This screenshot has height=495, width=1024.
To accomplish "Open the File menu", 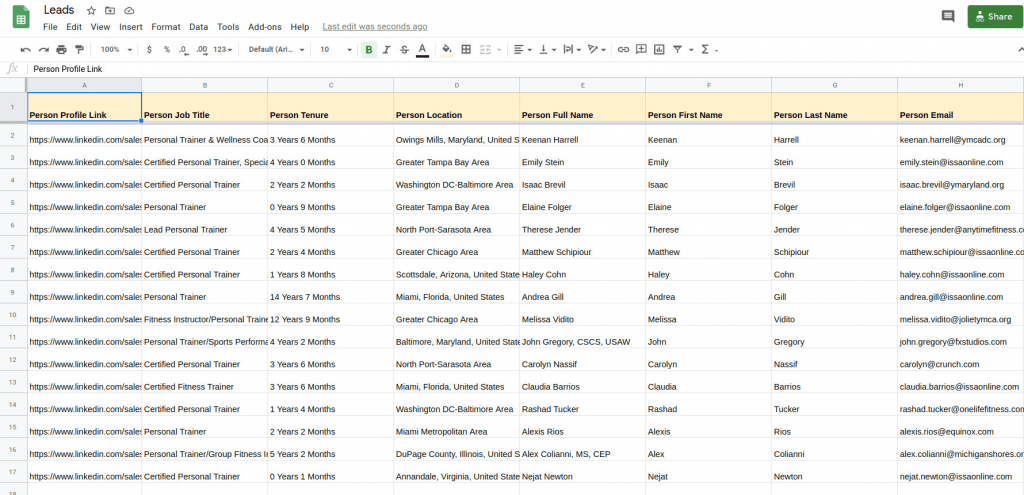I will click(50, 27).
